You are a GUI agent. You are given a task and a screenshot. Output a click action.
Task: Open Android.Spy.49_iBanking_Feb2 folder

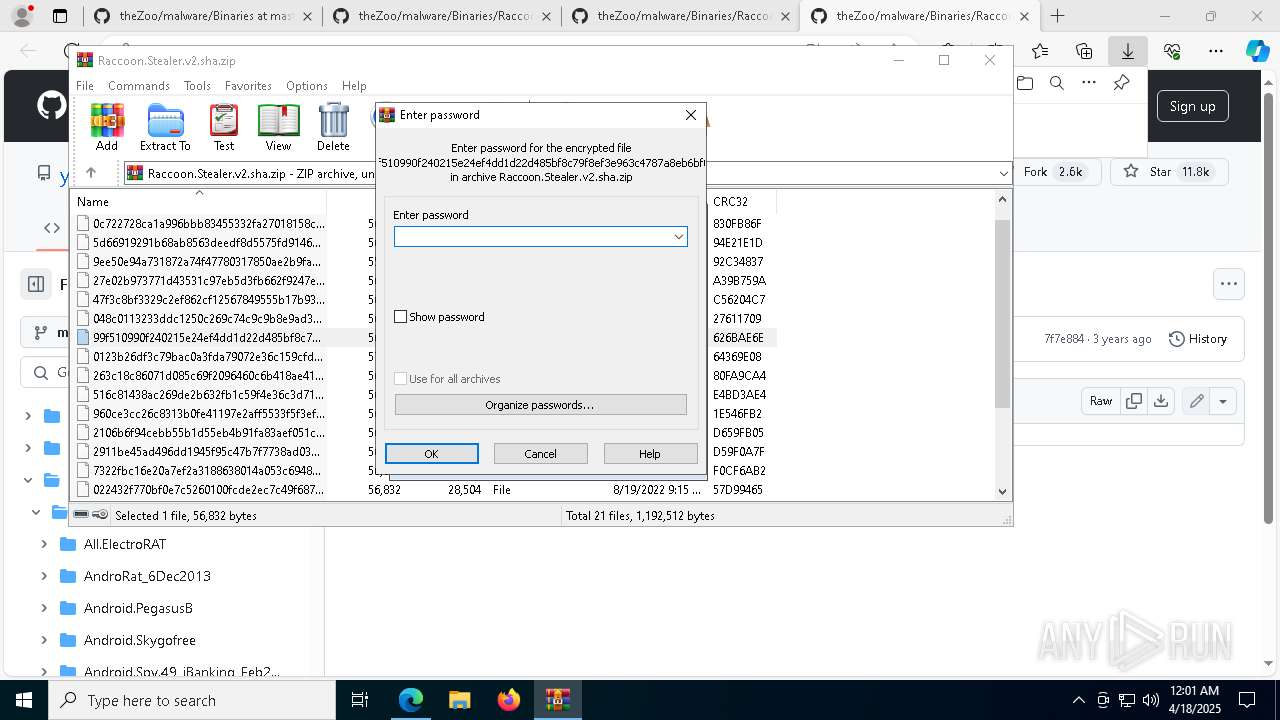[181, 672]
